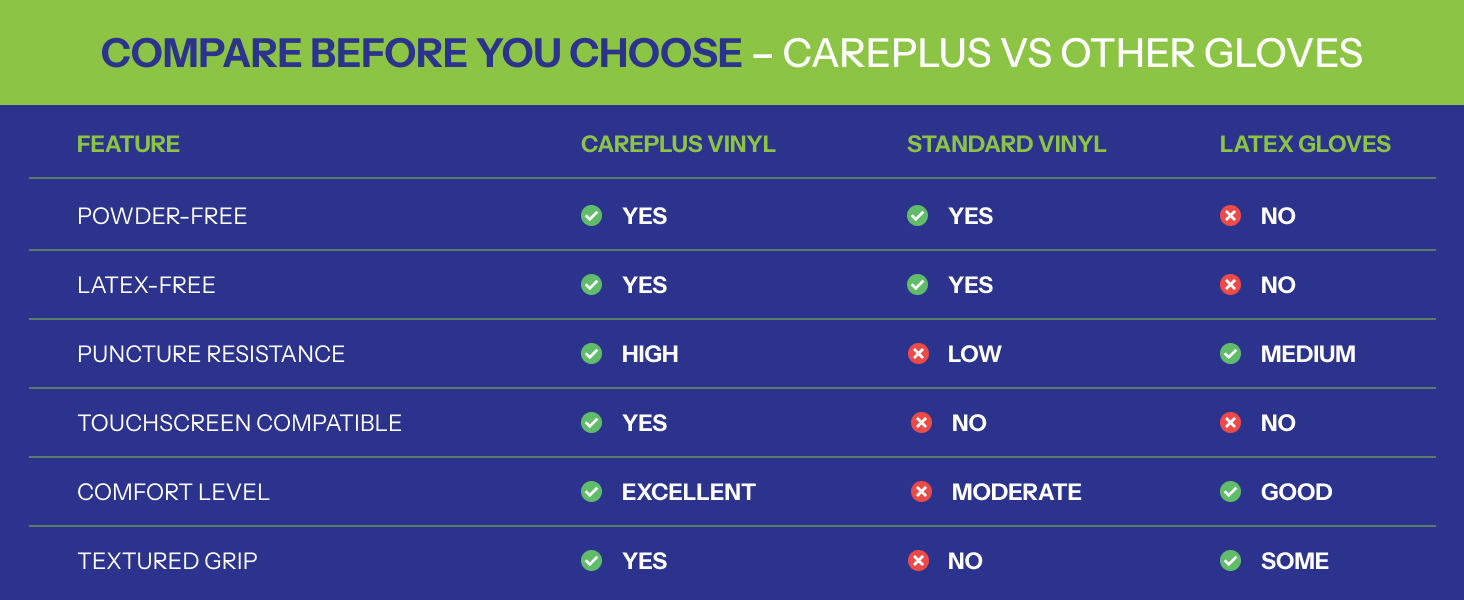Viewport: 1464px width, 600px height.
Task: Click green checkmark next to Latex MEDIUM
Action: click(x=1231, y=354)
